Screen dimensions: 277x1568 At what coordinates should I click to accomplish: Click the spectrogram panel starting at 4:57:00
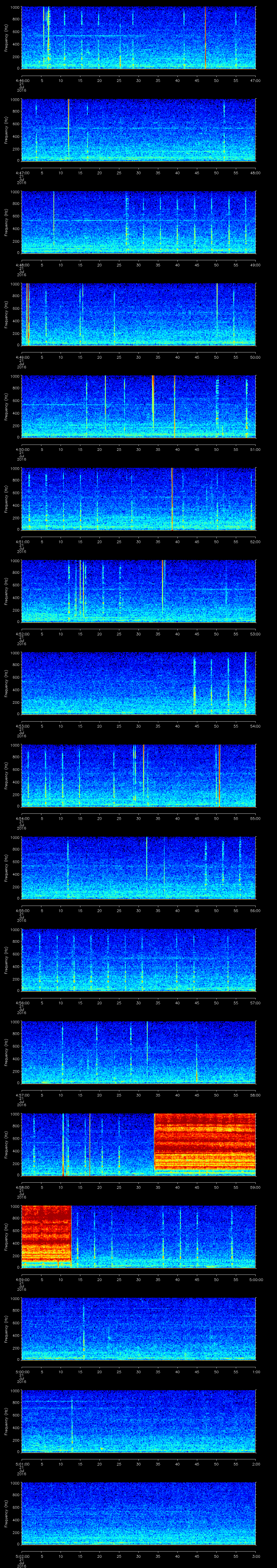tap(139, 1052)
